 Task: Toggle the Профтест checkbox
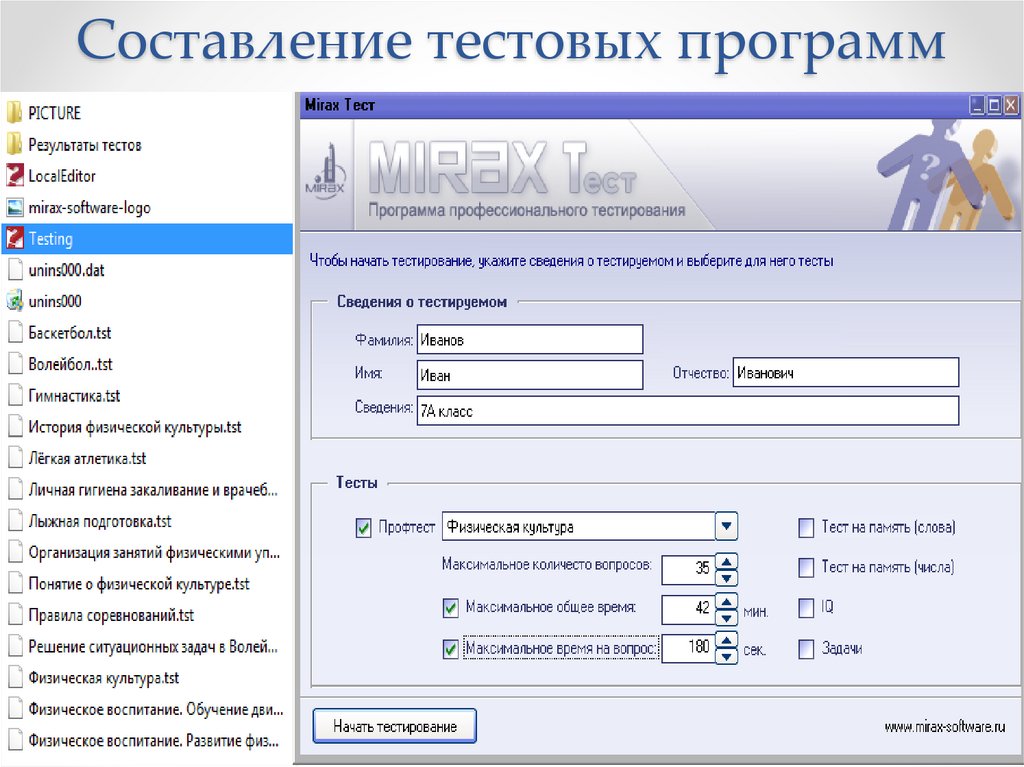point(364,527)
